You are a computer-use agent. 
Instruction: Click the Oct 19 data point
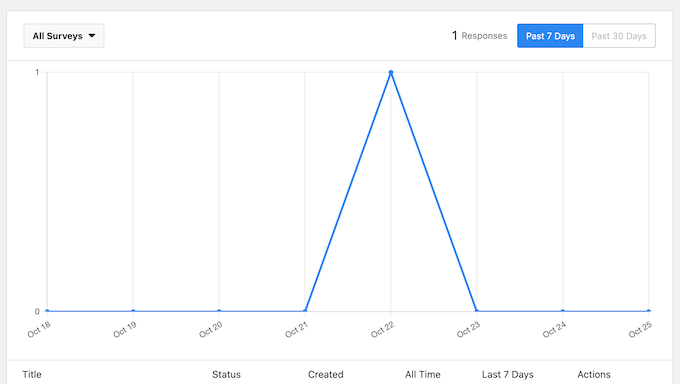click(x=133, y=311)
